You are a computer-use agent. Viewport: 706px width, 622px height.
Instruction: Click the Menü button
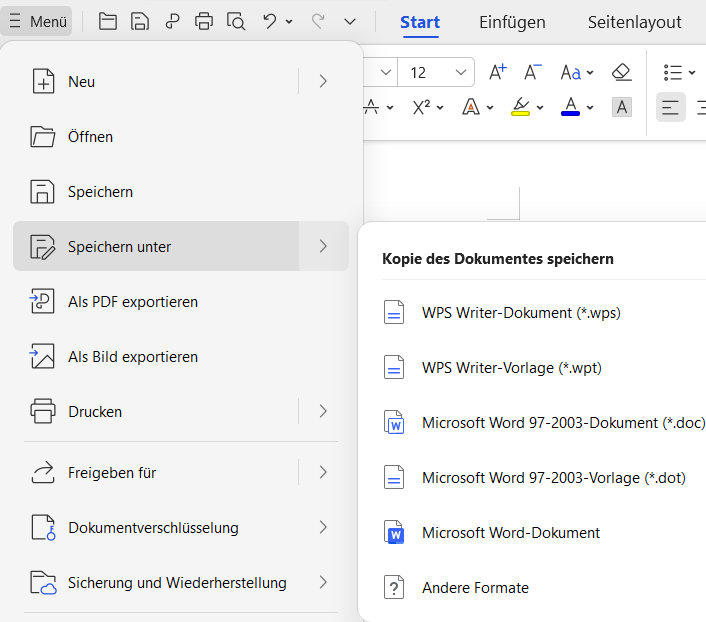(x=37, y=21)
